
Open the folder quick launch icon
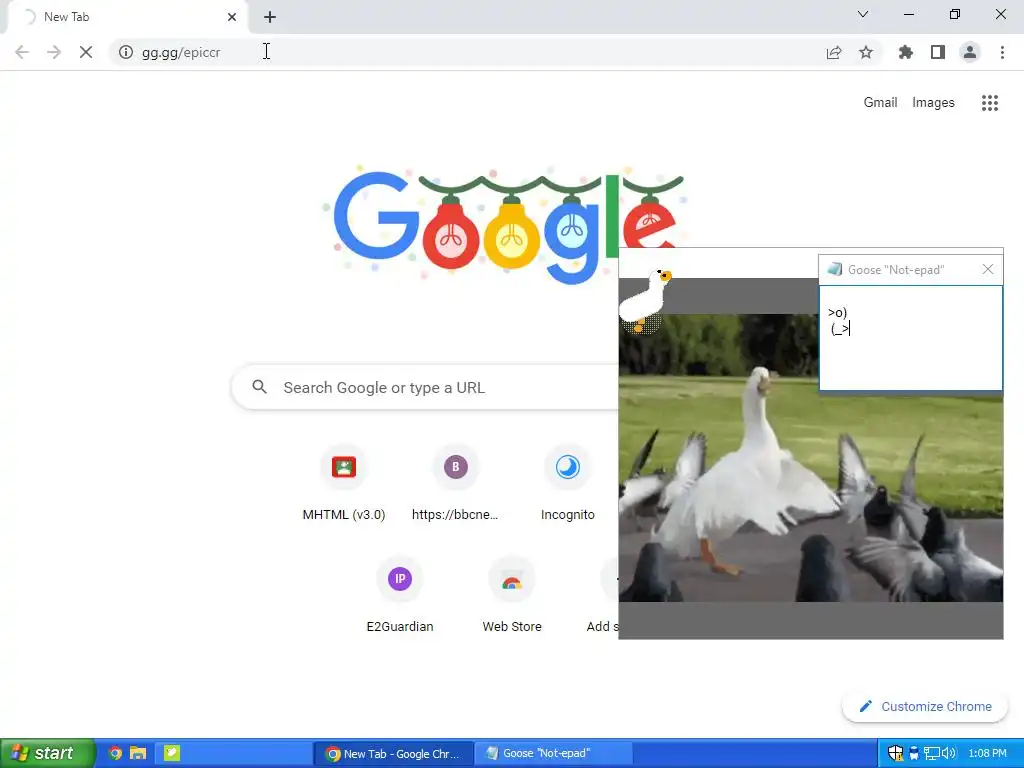pyautogui.click(x=138, y=753)
